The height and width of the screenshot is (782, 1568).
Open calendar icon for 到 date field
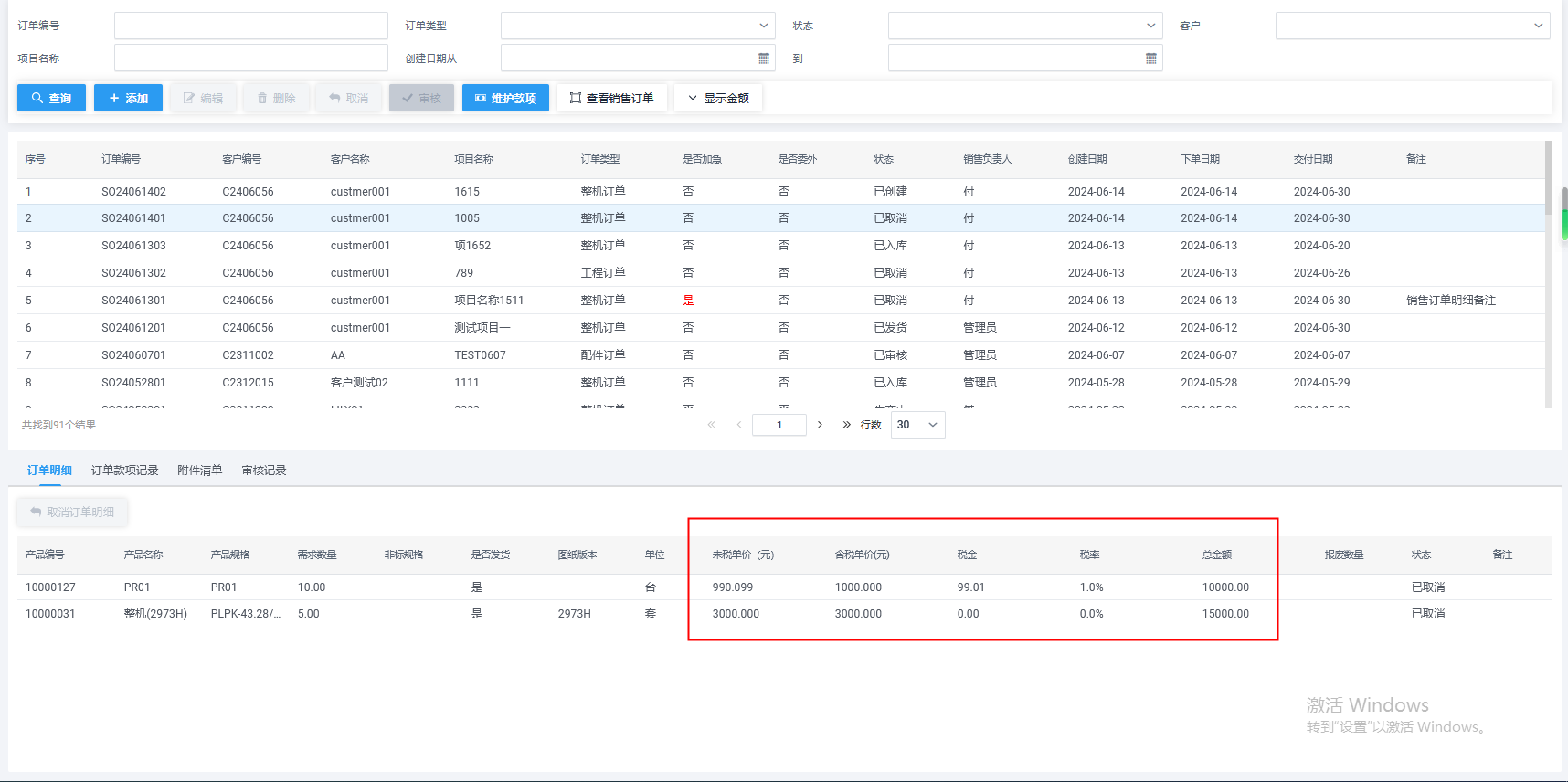click(x=1151, y=58)
